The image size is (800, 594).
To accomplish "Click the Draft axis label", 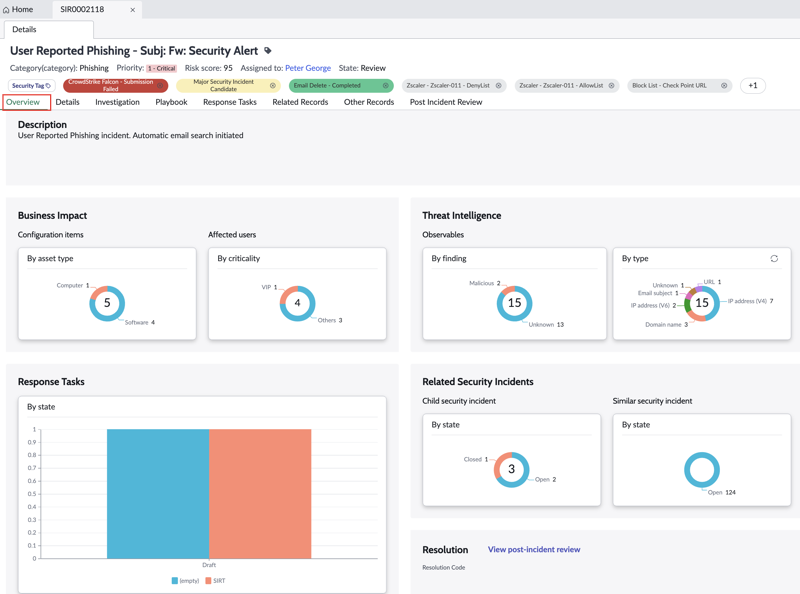I will tap(209, 565).
